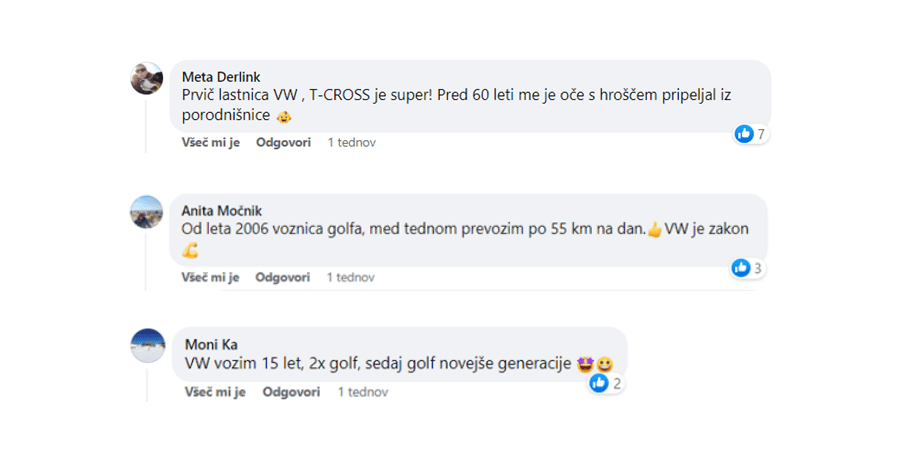
Task: Click '1 tednov' timestamp on Moni Ka's comment
Action: [x=363, y=392]
